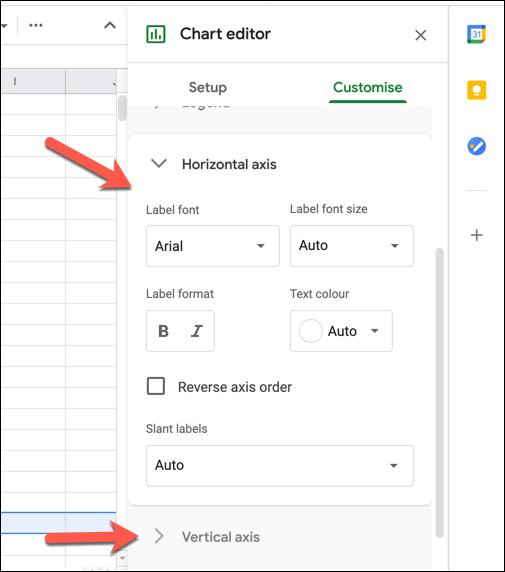The height and width of the screenshot is (572, 505).
Task: Open the three-dot more options toolbar menu
Action: pos(36,25)
